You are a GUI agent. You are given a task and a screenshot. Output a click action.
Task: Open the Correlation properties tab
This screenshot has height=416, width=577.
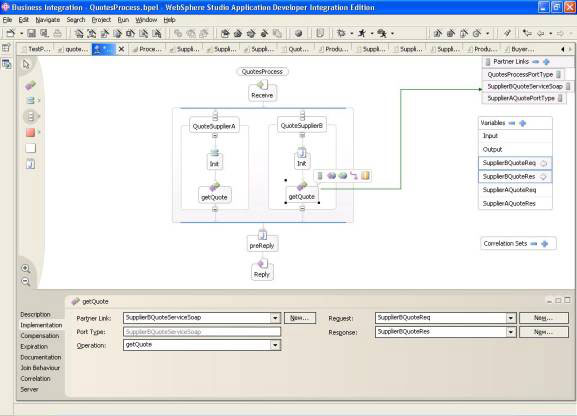pyautogui.click(x=35, y=379)
